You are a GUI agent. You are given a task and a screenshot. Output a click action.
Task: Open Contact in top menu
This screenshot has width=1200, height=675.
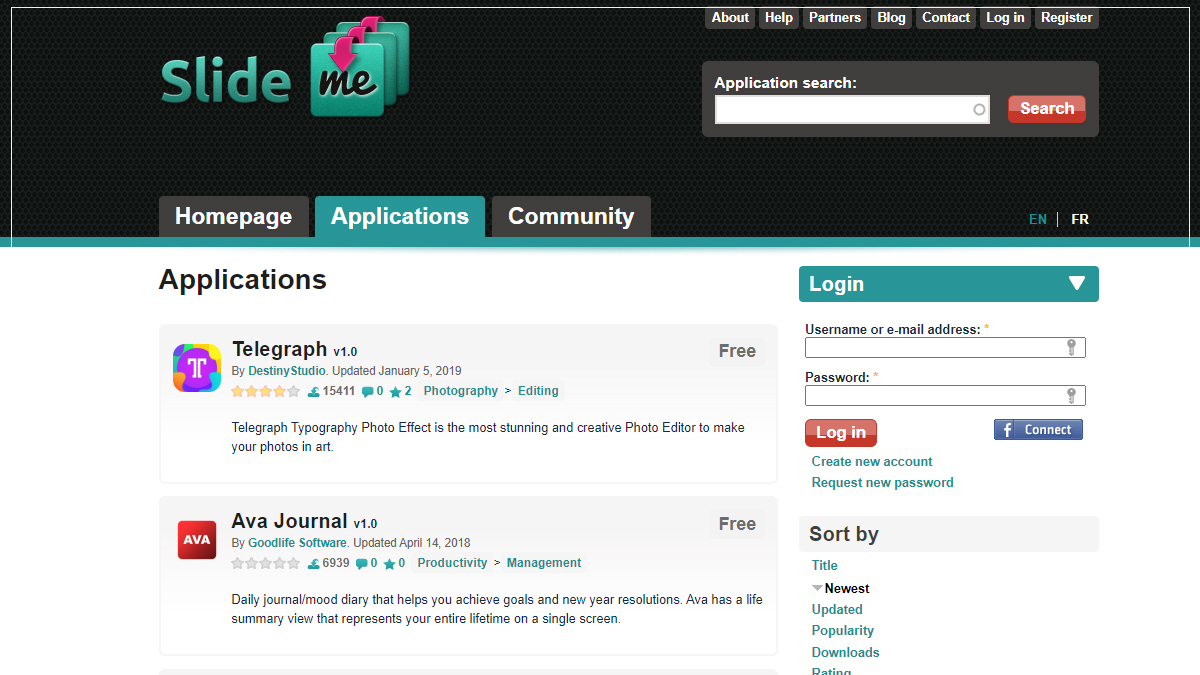point(946,18)
